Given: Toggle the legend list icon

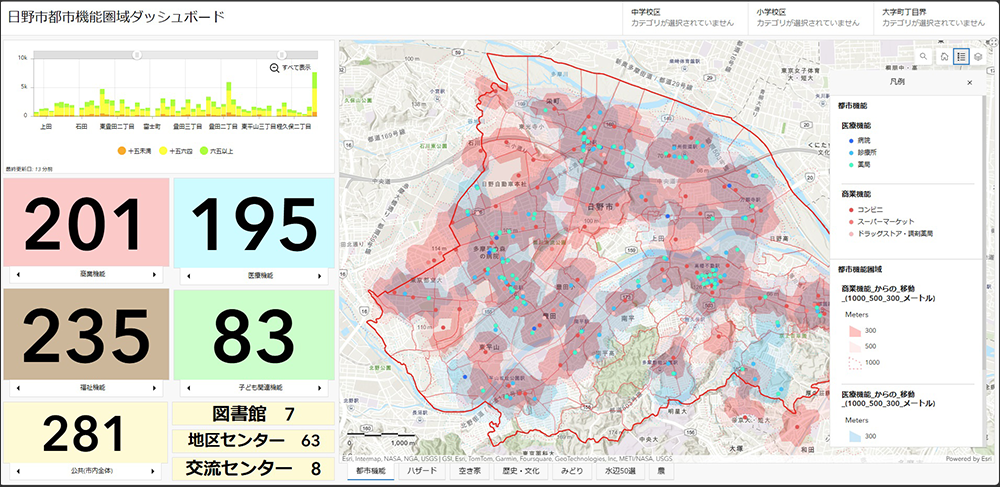Looking at the screenshot, I should point(961,57).
